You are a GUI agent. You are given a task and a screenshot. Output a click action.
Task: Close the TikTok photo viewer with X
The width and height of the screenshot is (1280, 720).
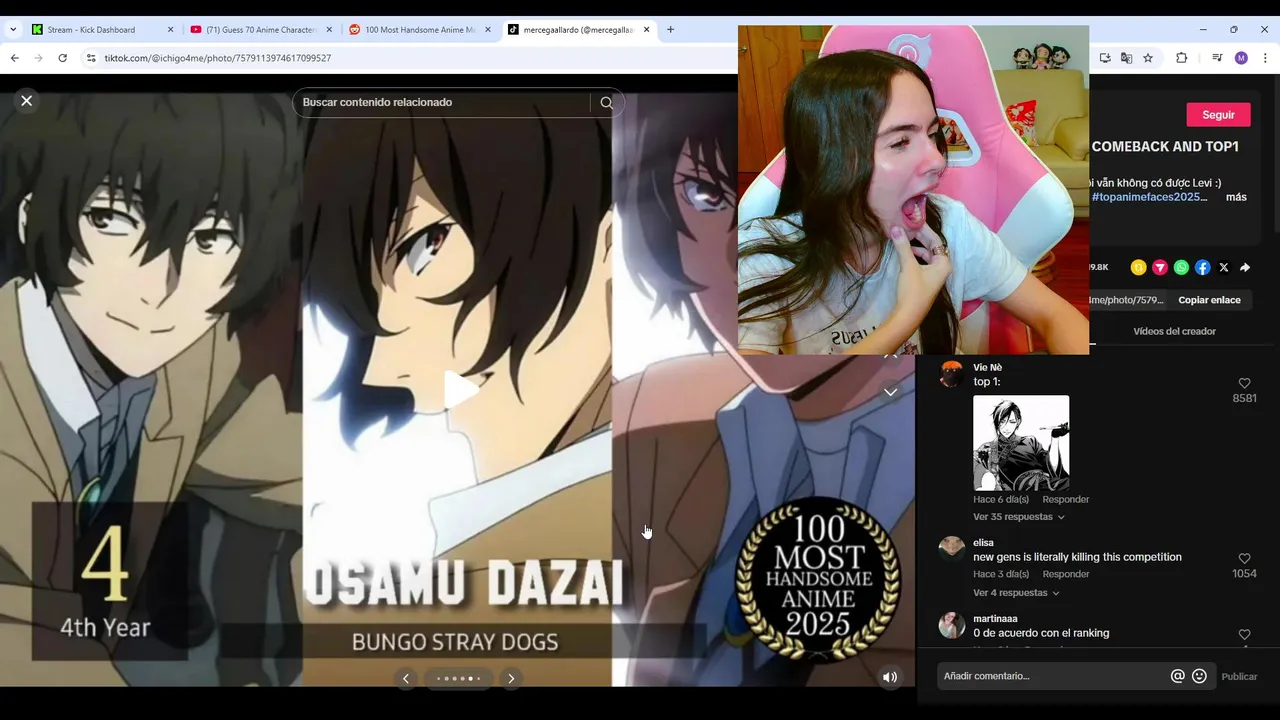pyautogui.click(x=27, y=100)
